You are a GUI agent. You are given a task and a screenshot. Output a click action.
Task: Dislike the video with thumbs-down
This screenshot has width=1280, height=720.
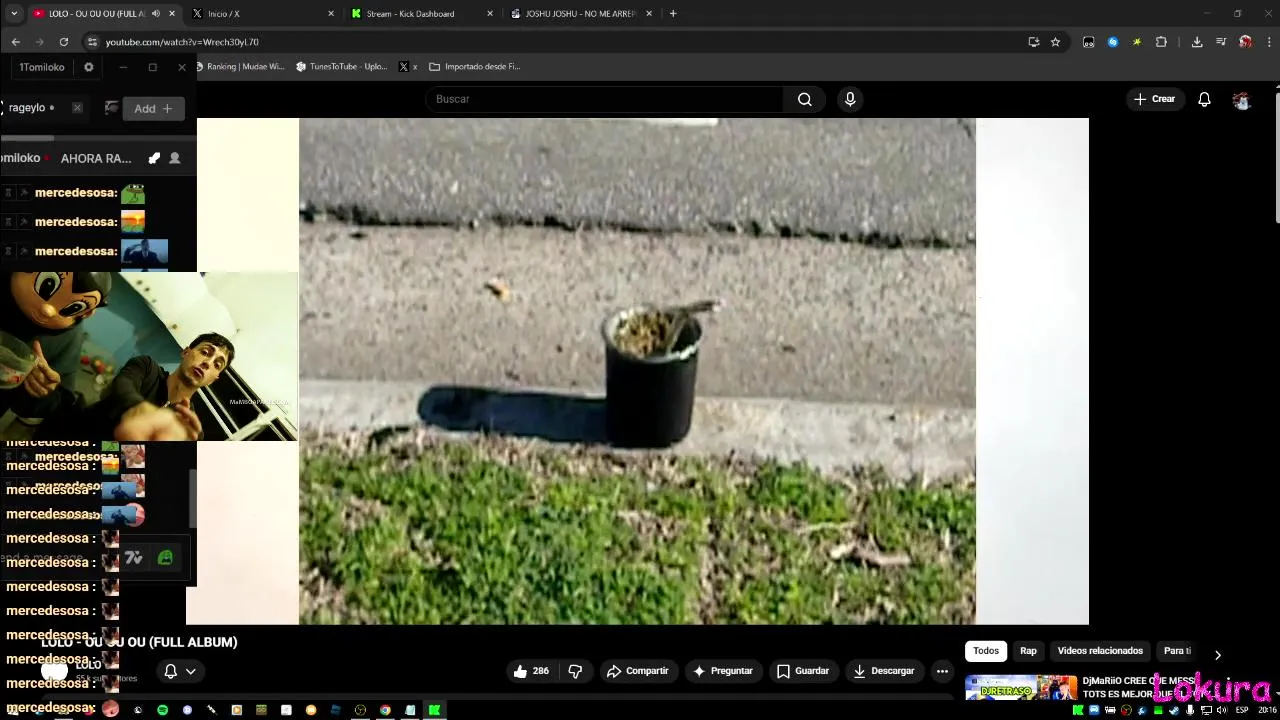point(575,671)
